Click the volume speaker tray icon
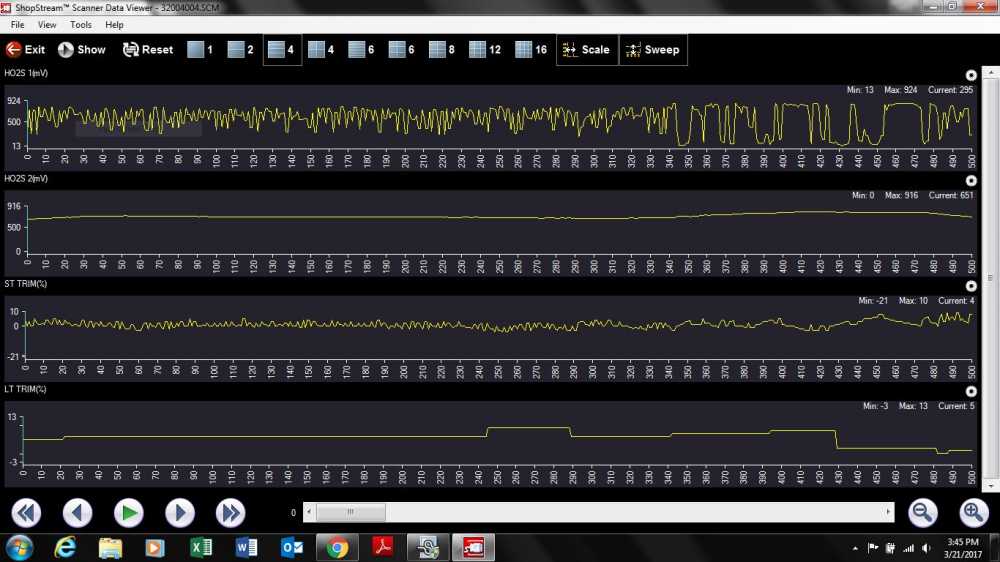1000x562 pixels. coord(926,548)
